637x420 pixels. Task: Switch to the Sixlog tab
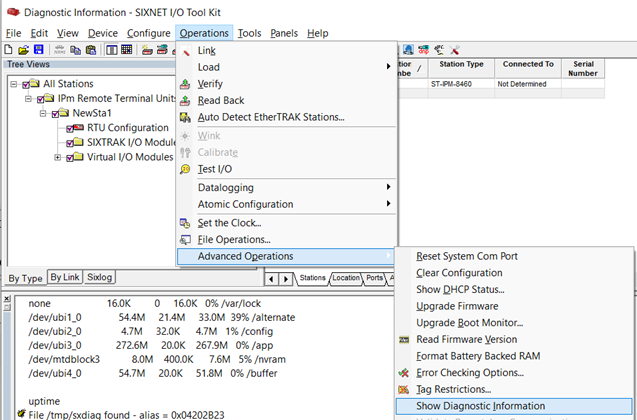pos(100,277)
